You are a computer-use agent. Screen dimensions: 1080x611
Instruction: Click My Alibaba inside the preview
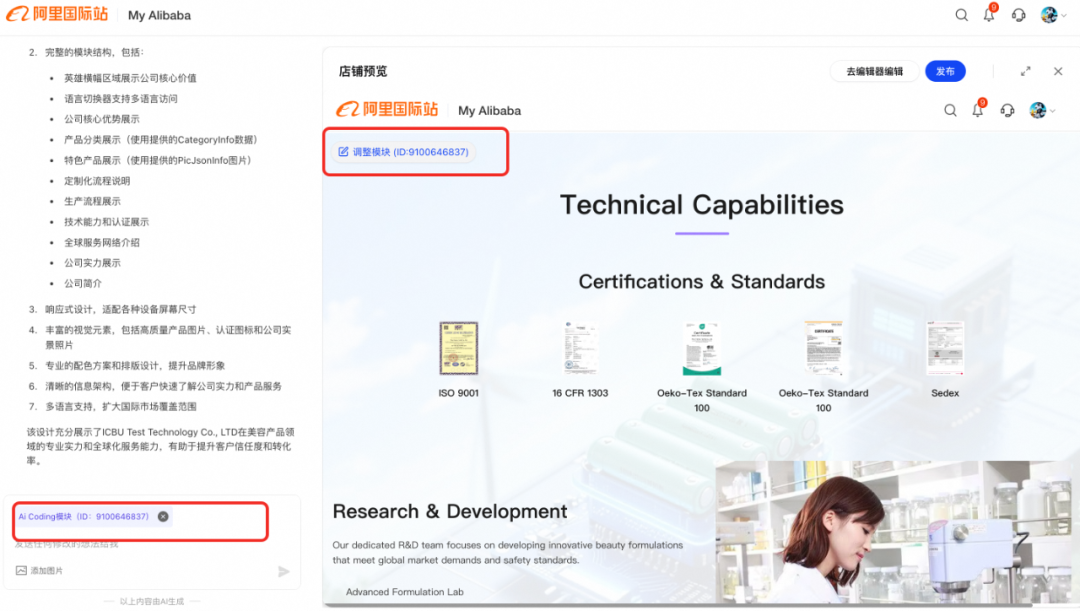[x=490, y=111]
